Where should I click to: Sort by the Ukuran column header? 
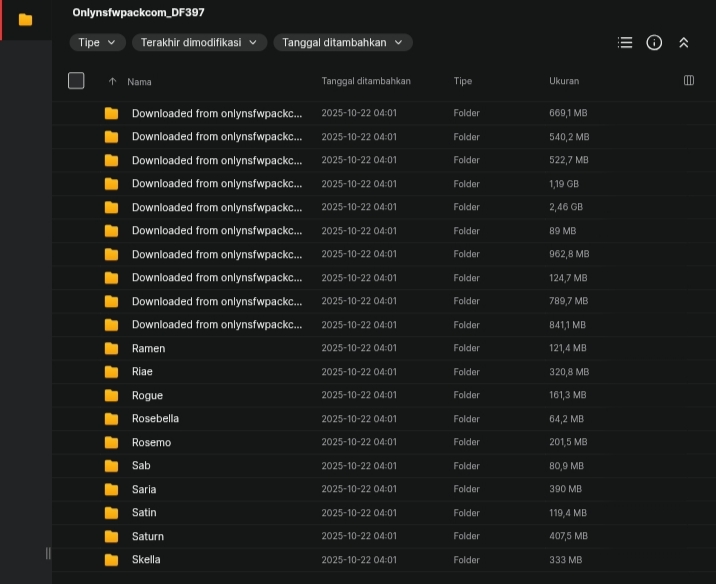pyautogui.click(x=564, y=81)
